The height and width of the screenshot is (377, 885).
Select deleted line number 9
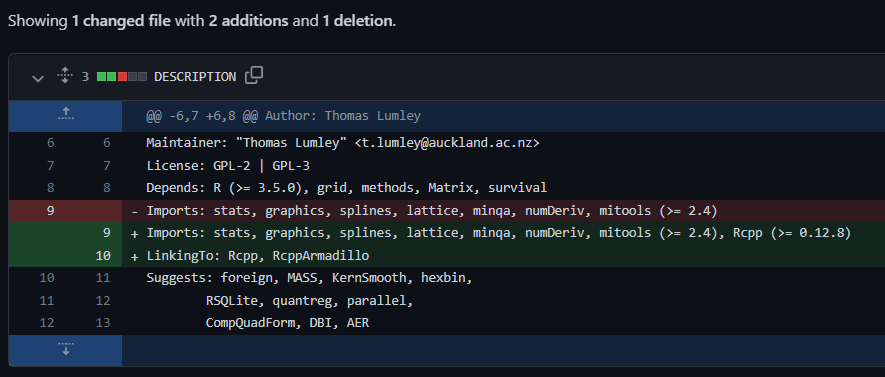51,211
